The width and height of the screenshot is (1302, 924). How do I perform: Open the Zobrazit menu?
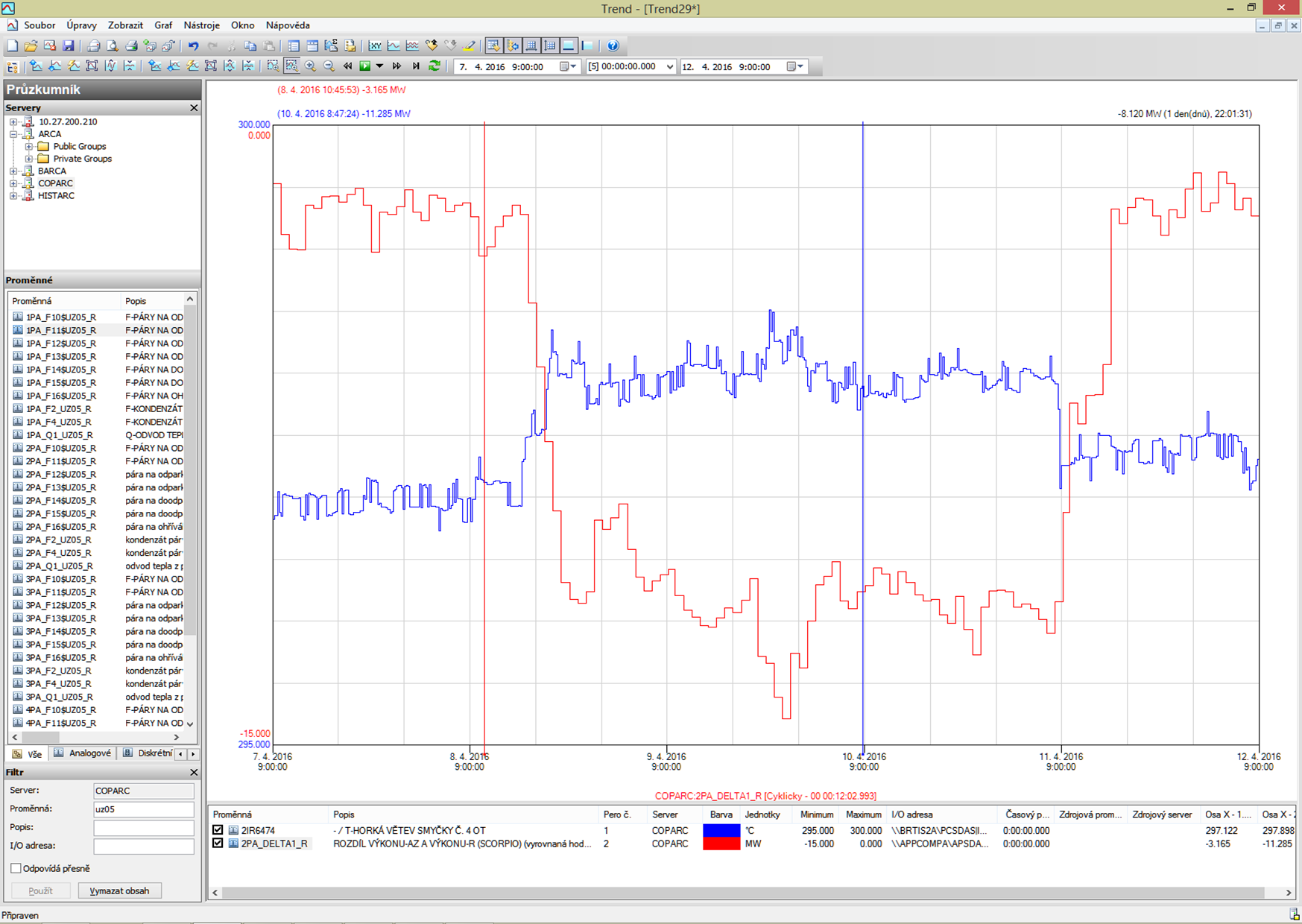coord(125,25)
